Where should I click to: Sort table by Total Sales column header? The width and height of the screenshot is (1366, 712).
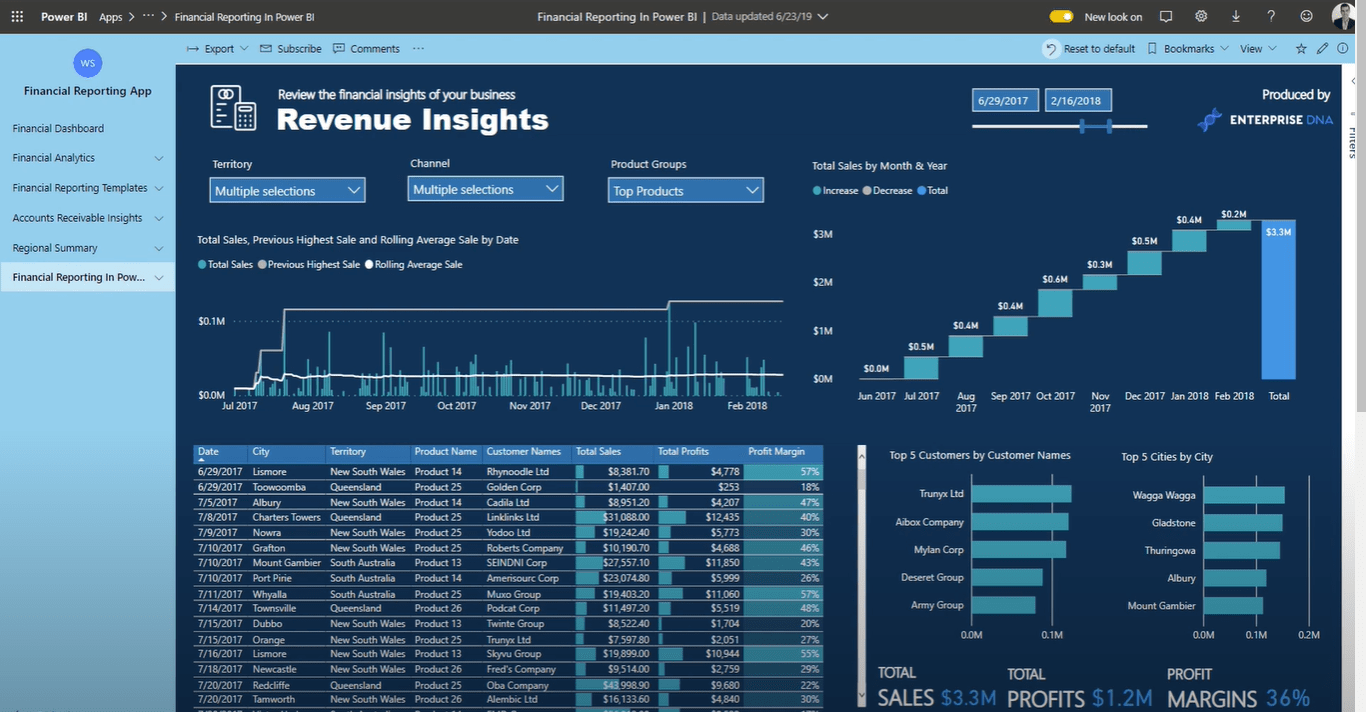pyautogui.click(x=598, y=452)
